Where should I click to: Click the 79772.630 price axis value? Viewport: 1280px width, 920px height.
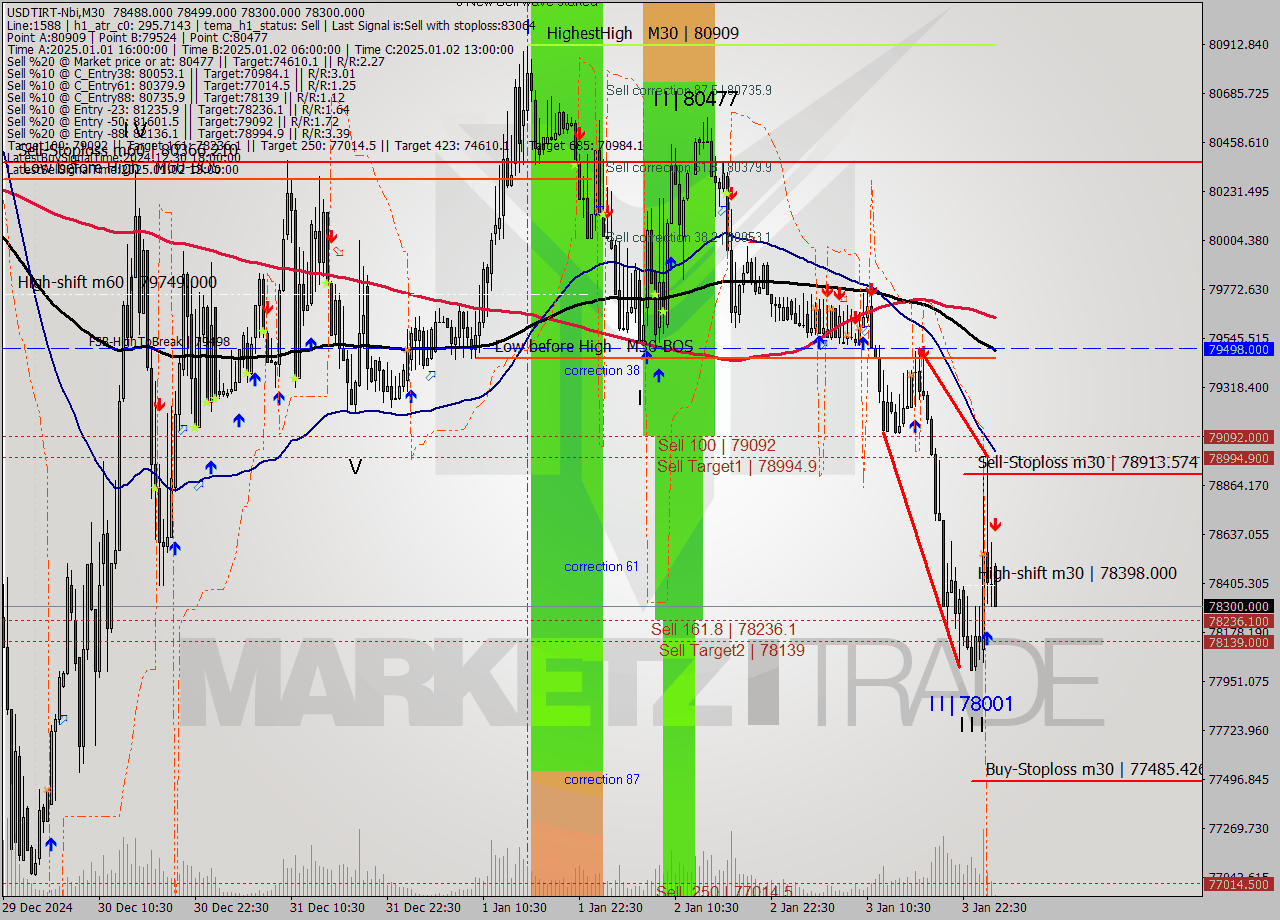point(1239,289)
